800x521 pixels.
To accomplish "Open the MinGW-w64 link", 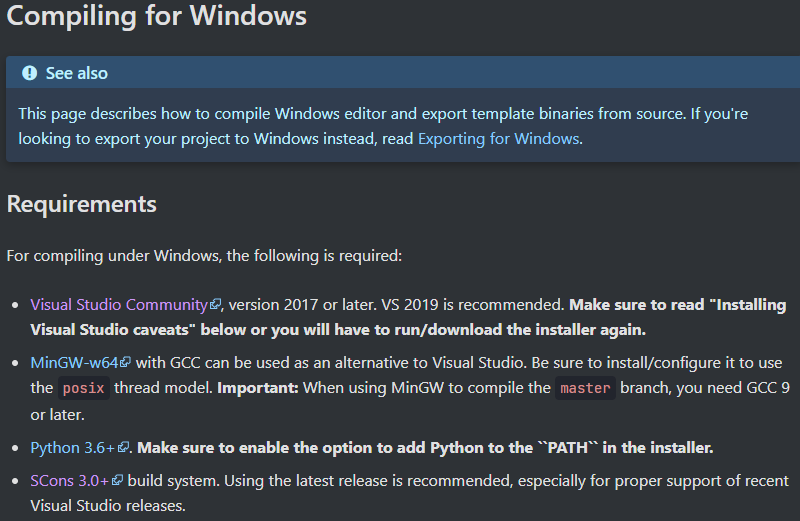I will pyautogui.click(x=74, y=362).
